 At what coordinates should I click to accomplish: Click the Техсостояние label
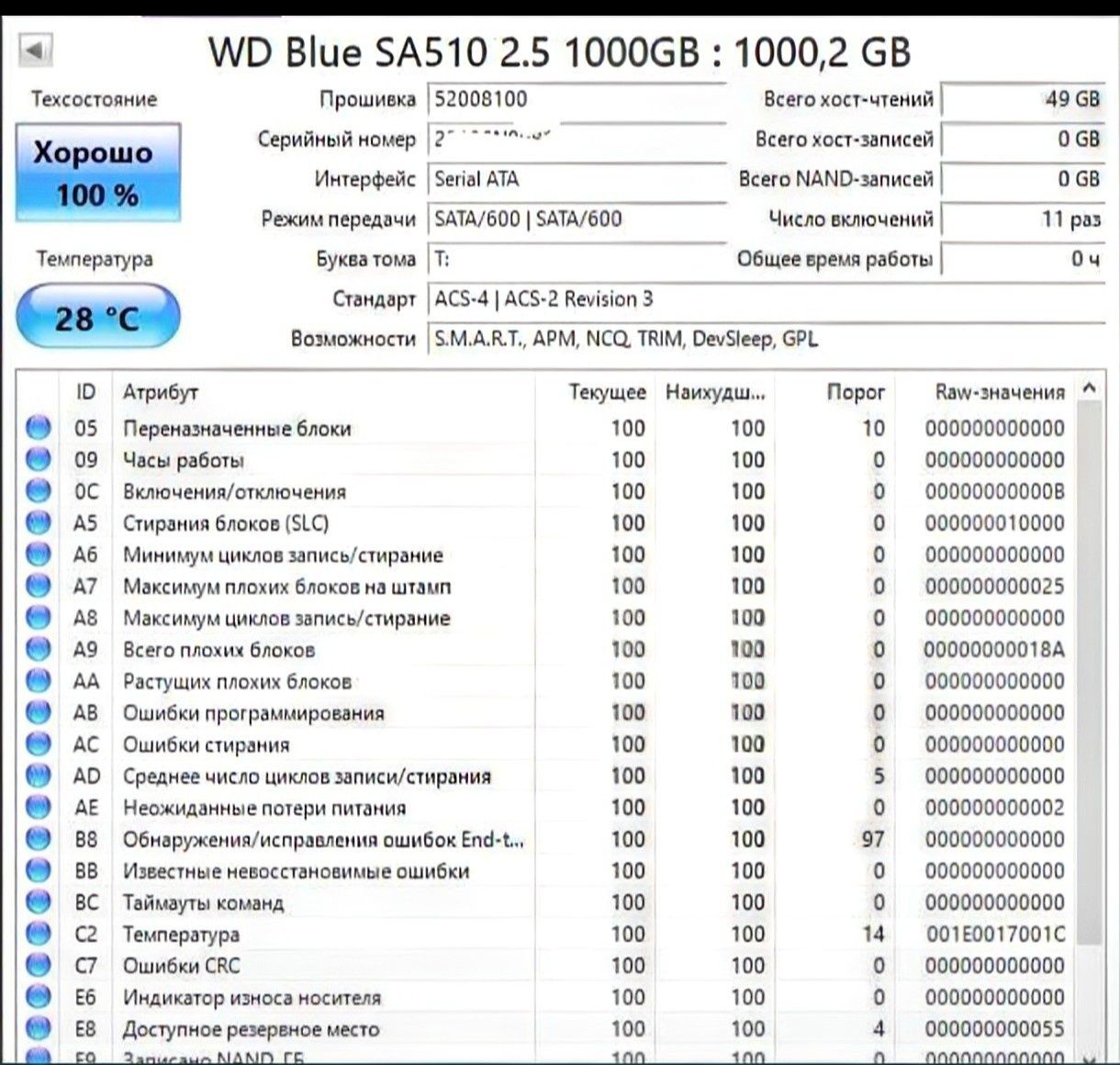tap(95, 99)
